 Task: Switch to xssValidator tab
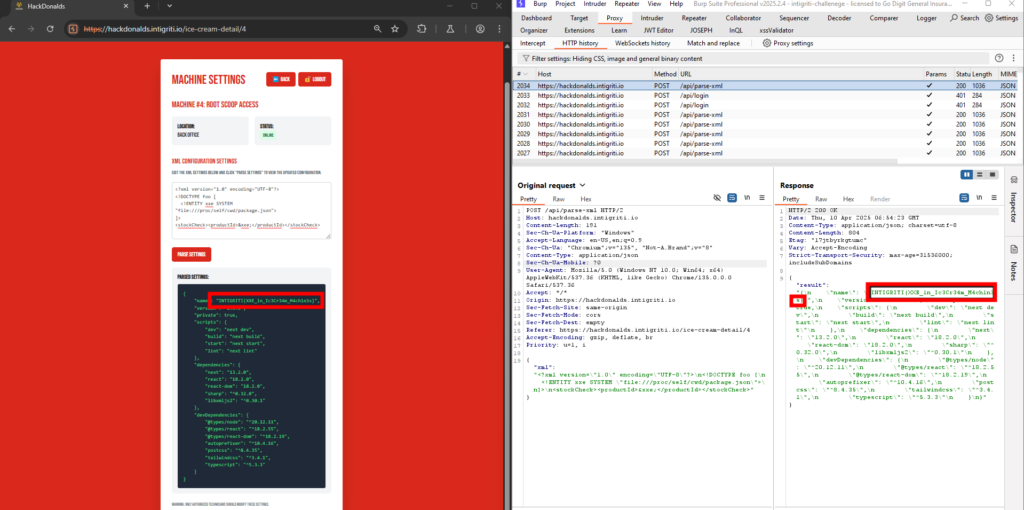[776, 30]
